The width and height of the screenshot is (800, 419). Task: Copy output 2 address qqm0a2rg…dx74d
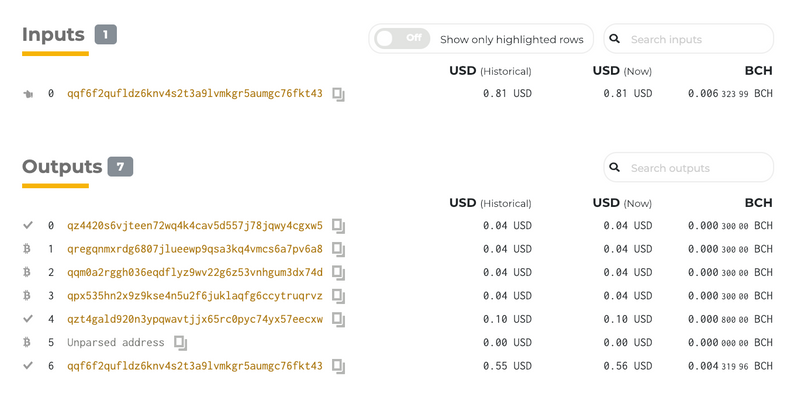click(339, 273)
